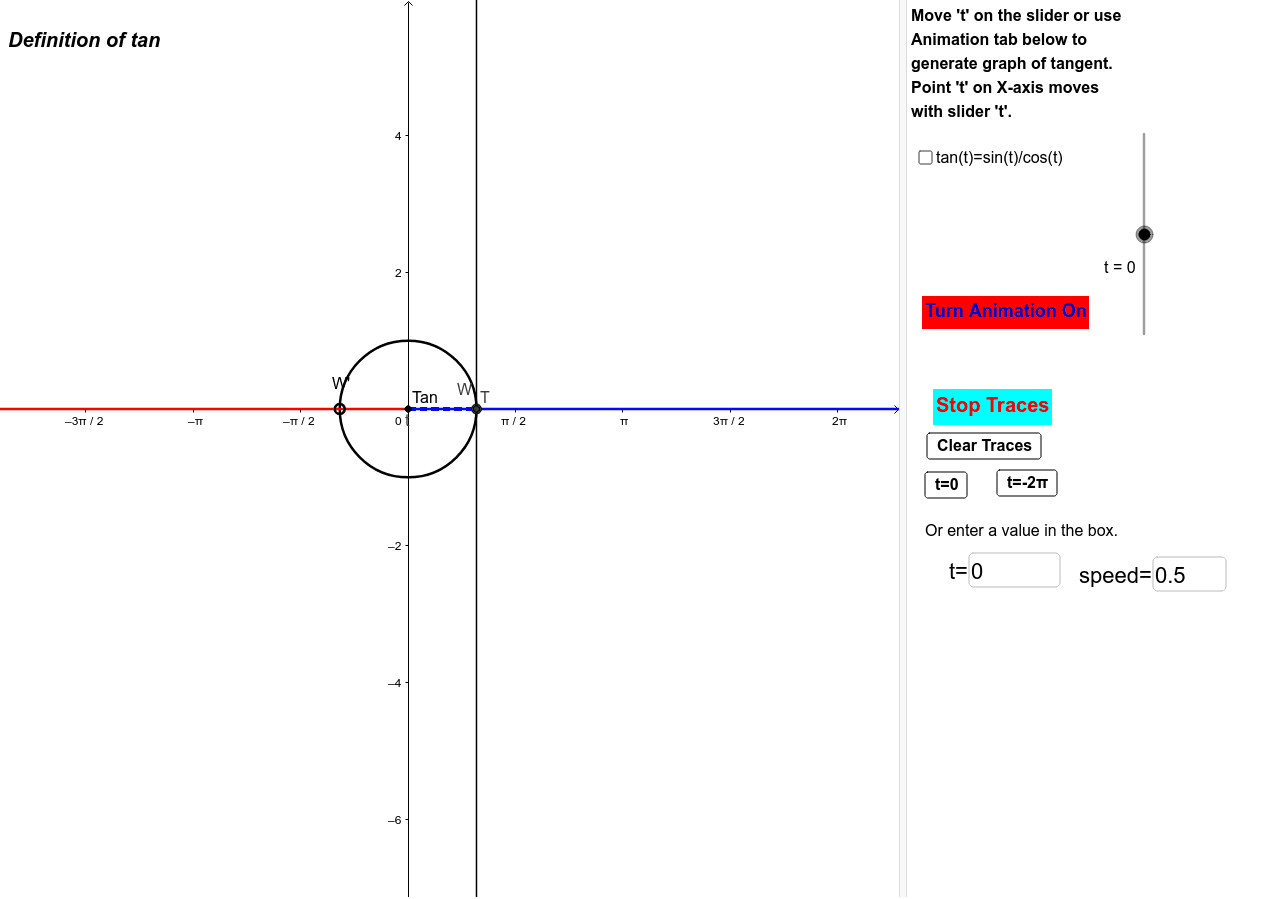
Task: Select the red portion of the x-axis
Action: pos(200,408)
